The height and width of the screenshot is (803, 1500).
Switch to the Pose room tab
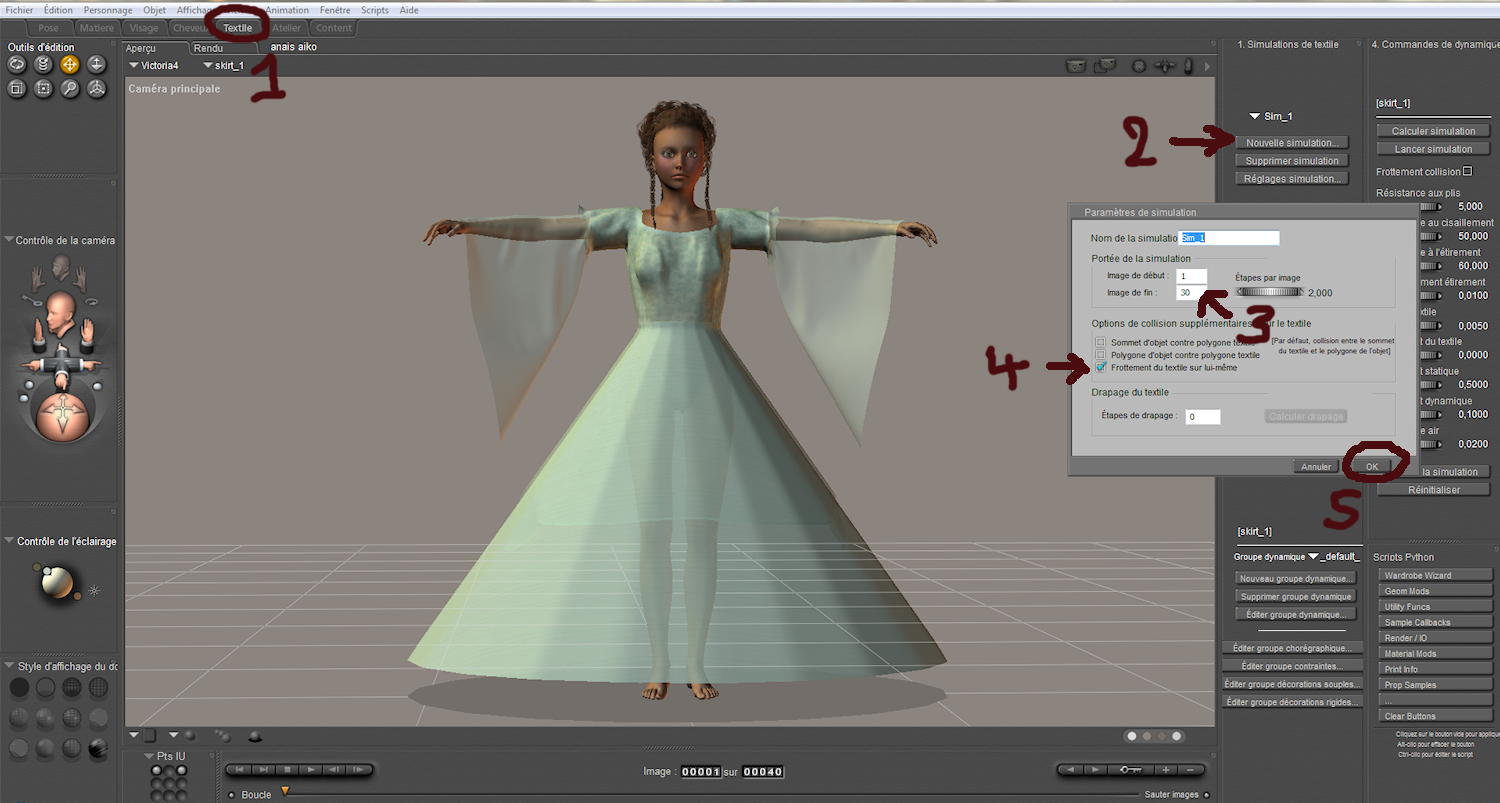[48, 28]
